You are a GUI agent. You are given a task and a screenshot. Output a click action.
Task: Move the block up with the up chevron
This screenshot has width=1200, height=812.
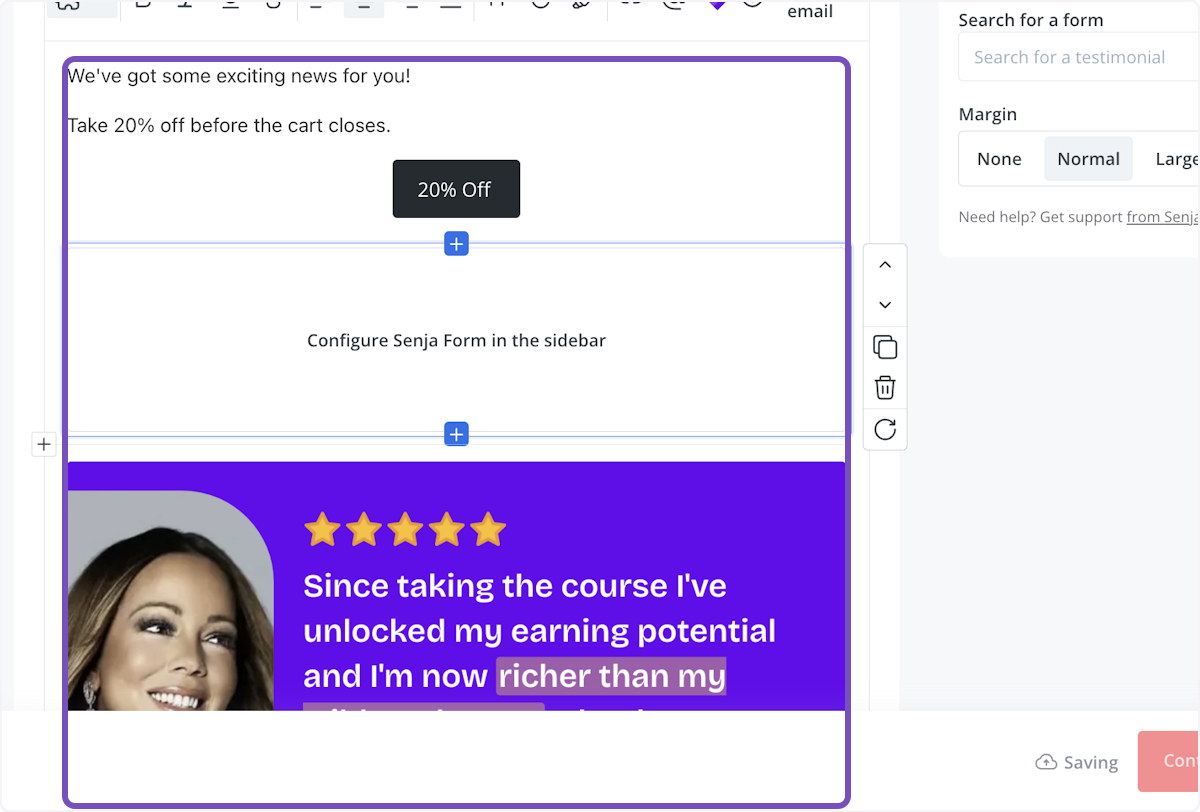[884, 264]
